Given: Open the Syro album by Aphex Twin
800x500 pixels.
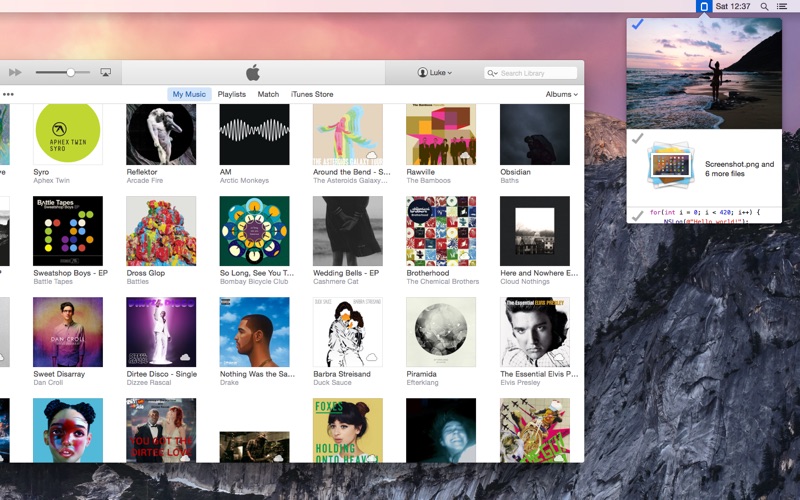Looking at the screenshot, I should click(68, 134).
